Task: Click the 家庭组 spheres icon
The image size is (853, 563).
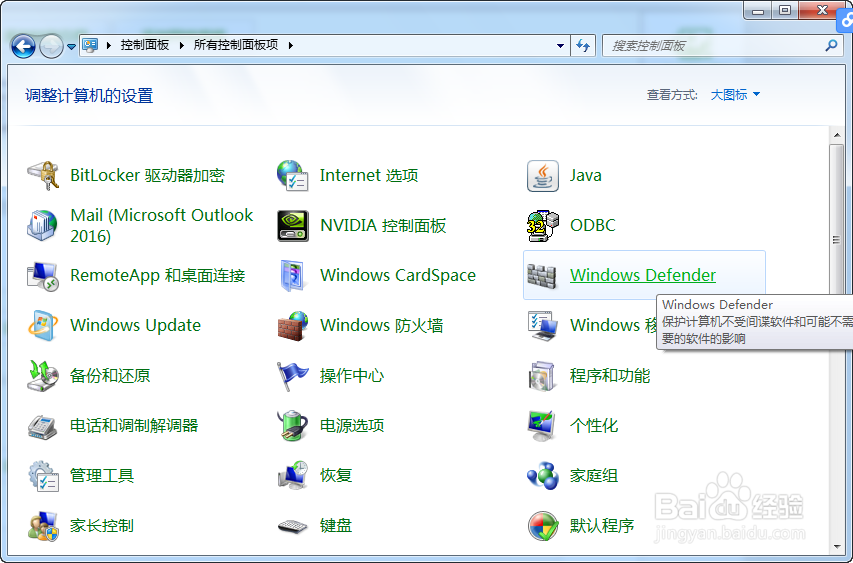Action: pyautogui.click(x=542, y=476)
